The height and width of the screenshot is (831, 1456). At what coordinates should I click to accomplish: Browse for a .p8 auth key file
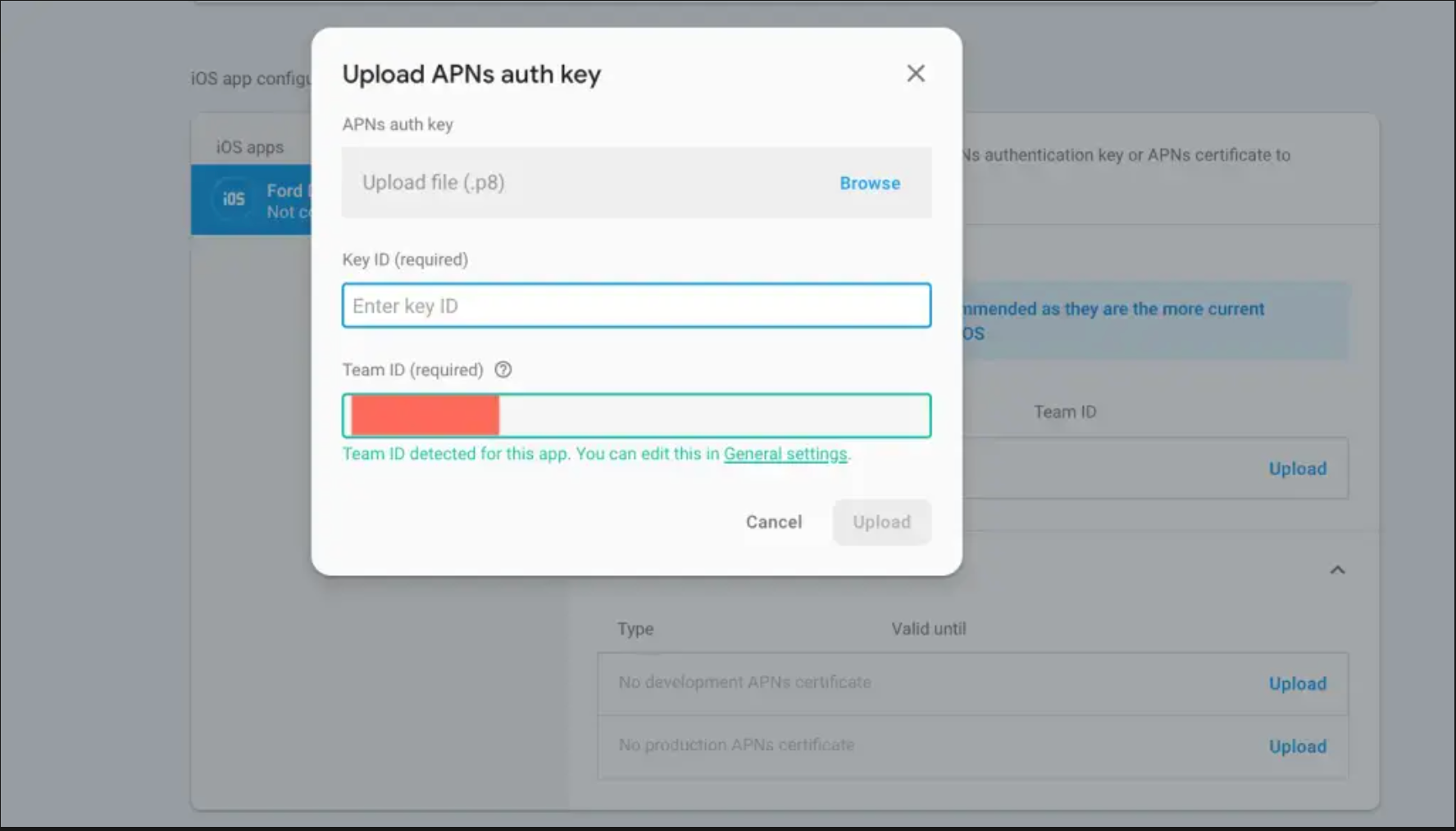pos(870,183)
